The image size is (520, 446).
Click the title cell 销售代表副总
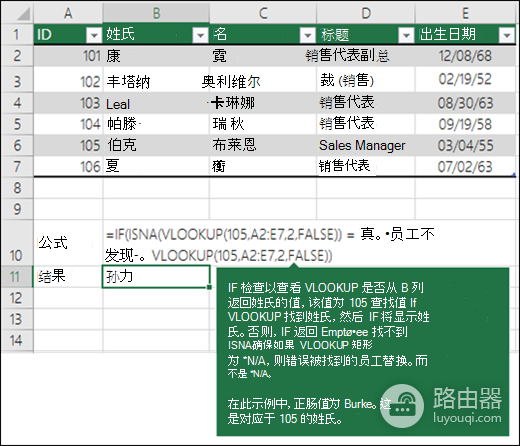click(366, 56)
